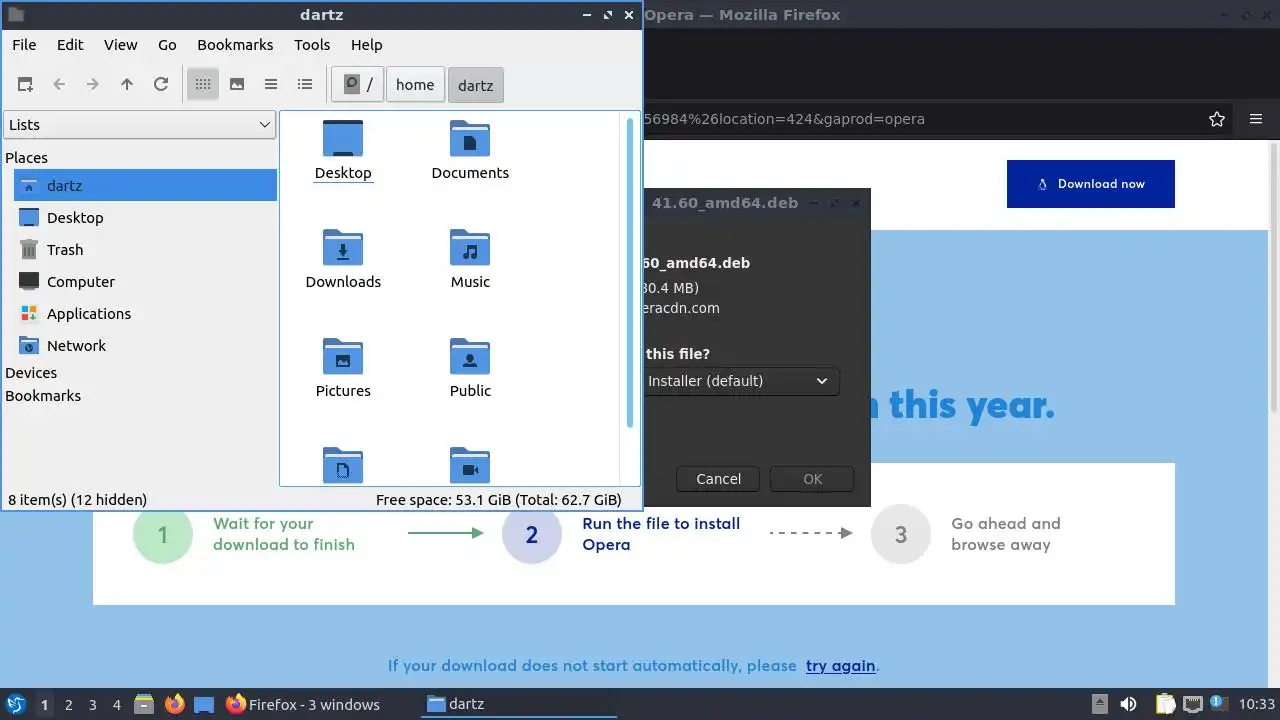Select Desktop in Places sidebar
This screenshot has width=1280, height=720.
coord(145,217)
